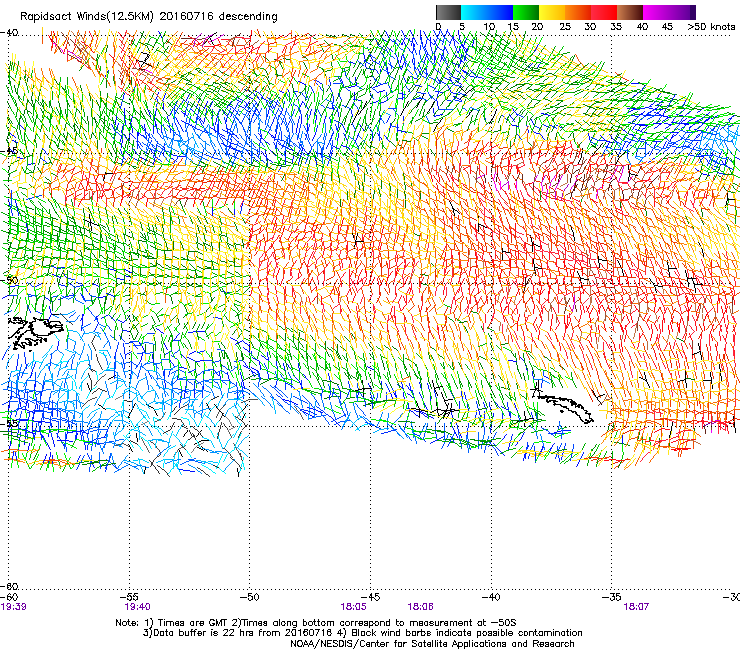
Task: Click the orange 25-30 knots legend swatch
Action: point(578,12)
